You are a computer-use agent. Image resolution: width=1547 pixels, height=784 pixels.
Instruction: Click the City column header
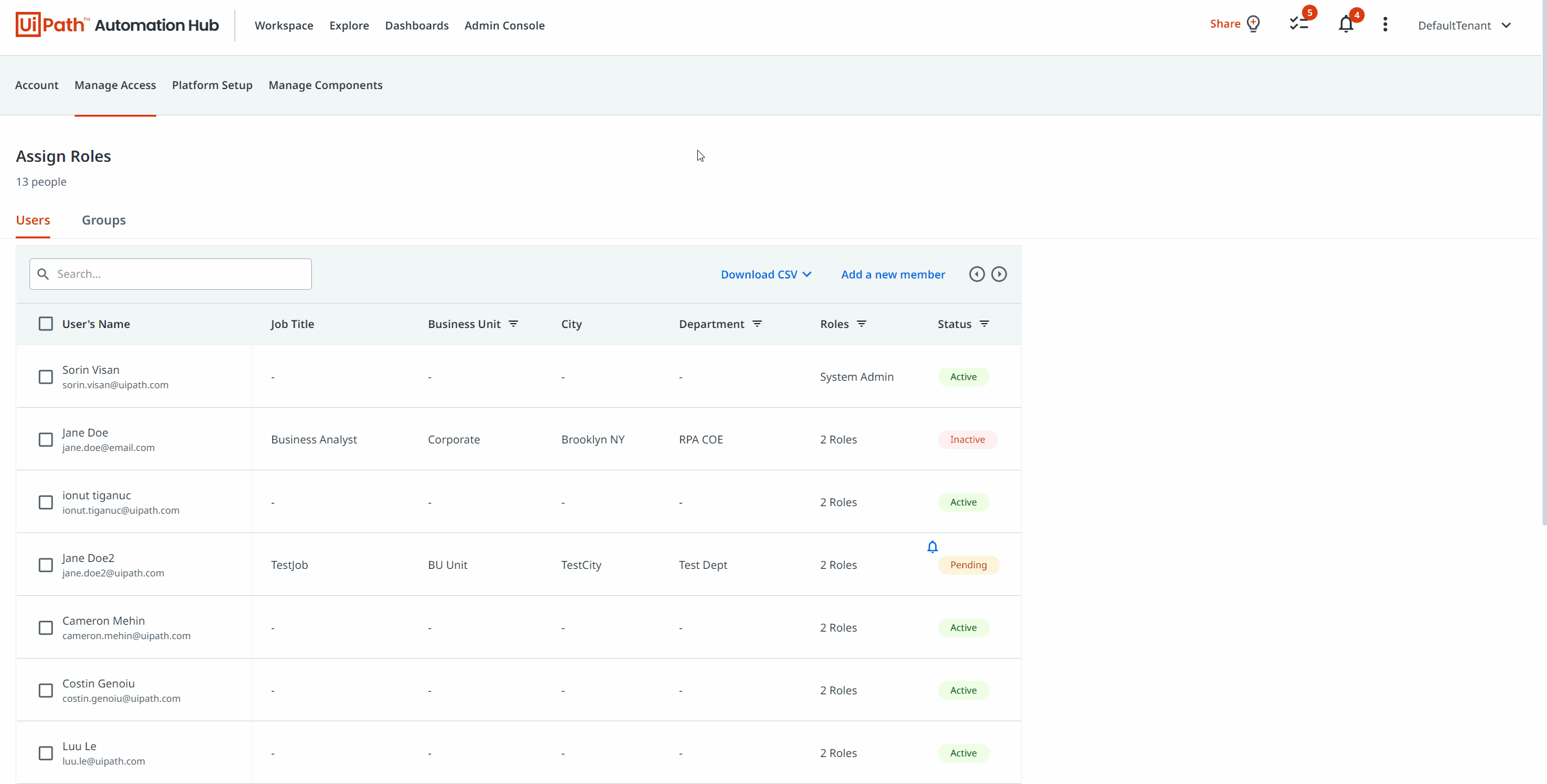point(571,324)
